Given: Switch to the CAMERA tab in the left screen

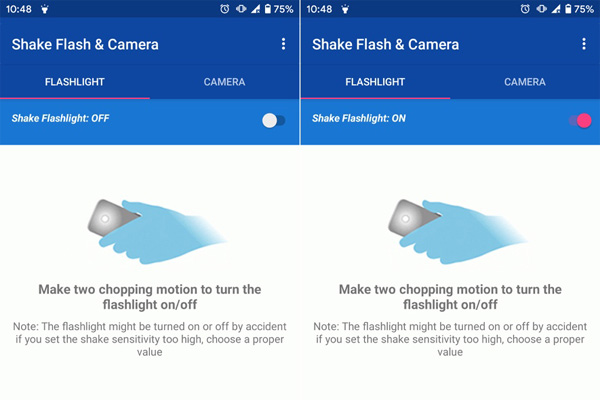Looking at the screenshot, I should coord(224,82).
